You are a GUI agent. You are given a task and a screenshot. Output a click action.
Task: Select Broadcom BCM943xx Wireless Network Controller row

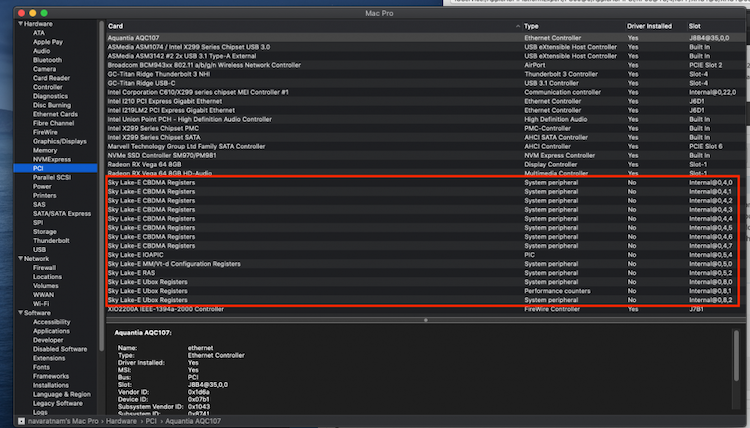[x=425, y=65]
